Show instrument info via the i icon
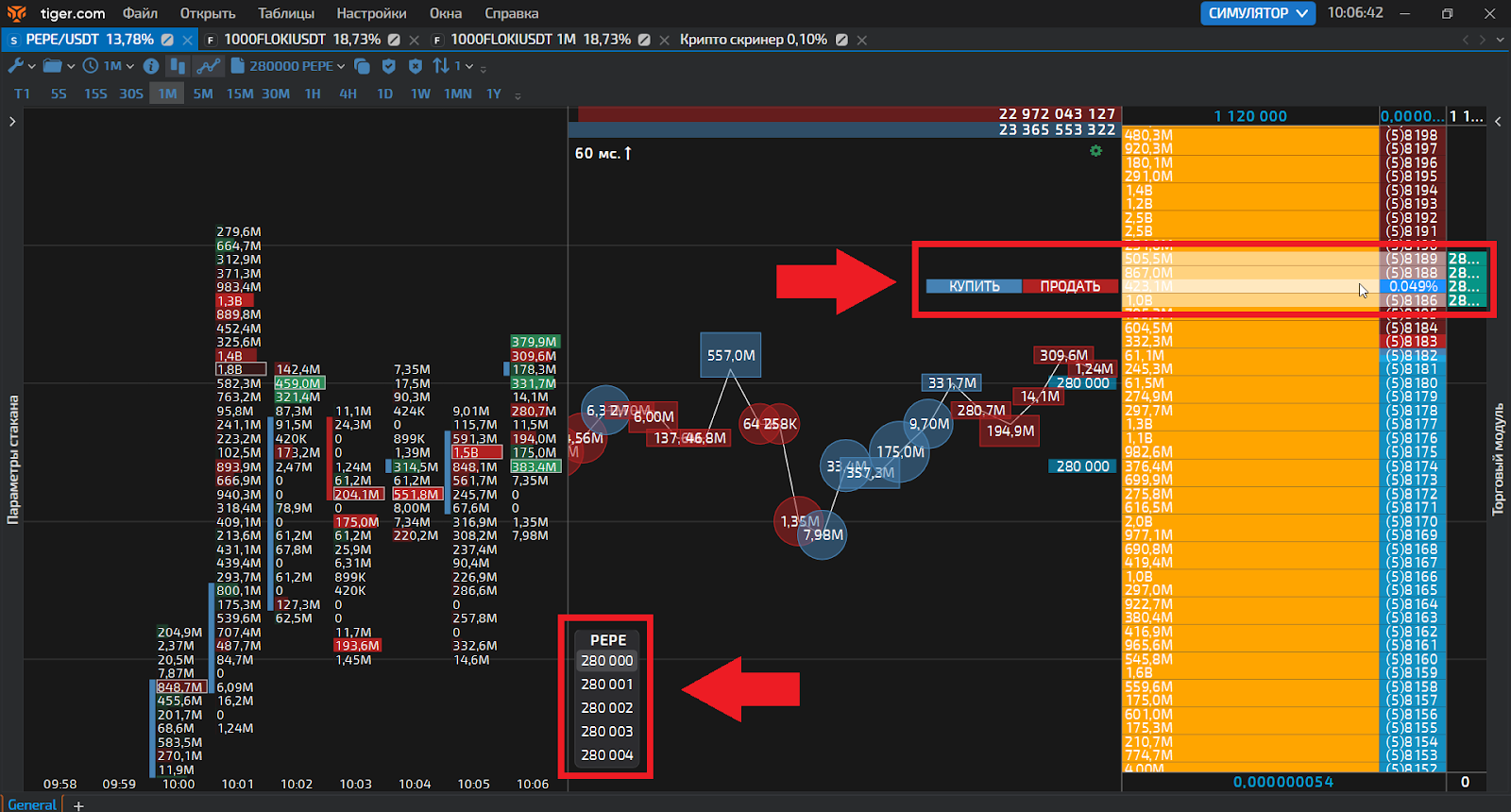 click(x=151, y=66)
